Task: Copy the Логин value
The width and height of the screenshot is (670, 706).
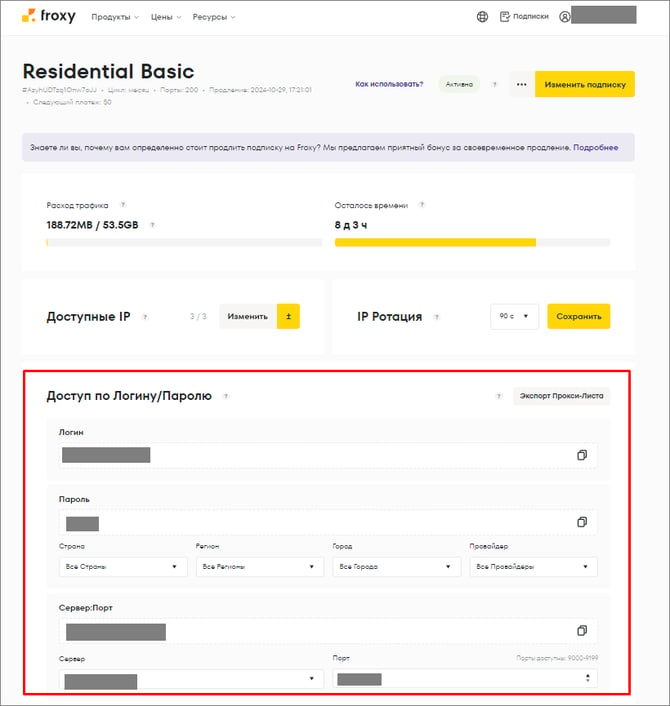Action: point(582,455)
